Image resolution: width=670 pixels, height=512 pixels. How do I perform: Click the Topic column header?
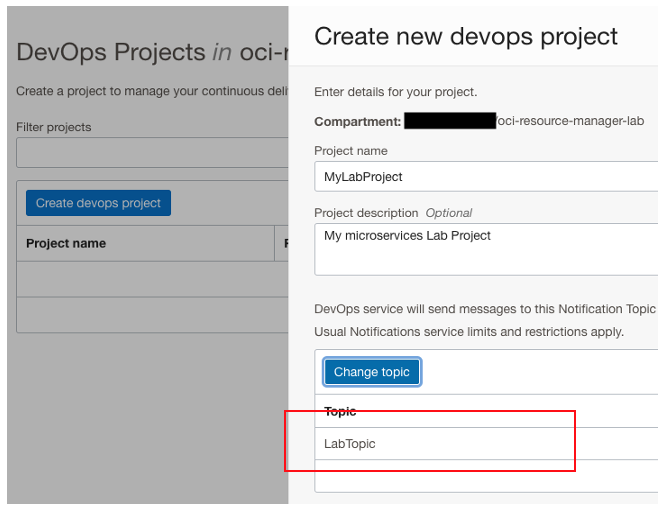point(341,411)
